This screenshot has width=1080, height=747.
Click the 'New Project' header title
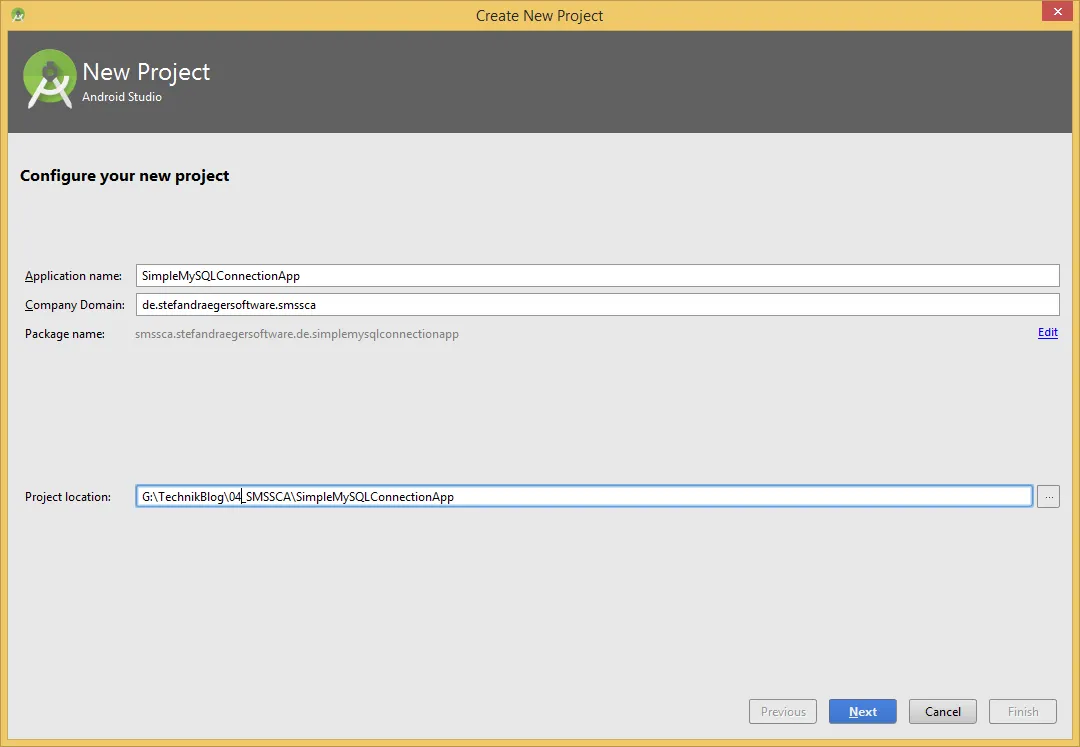(146, 72)
